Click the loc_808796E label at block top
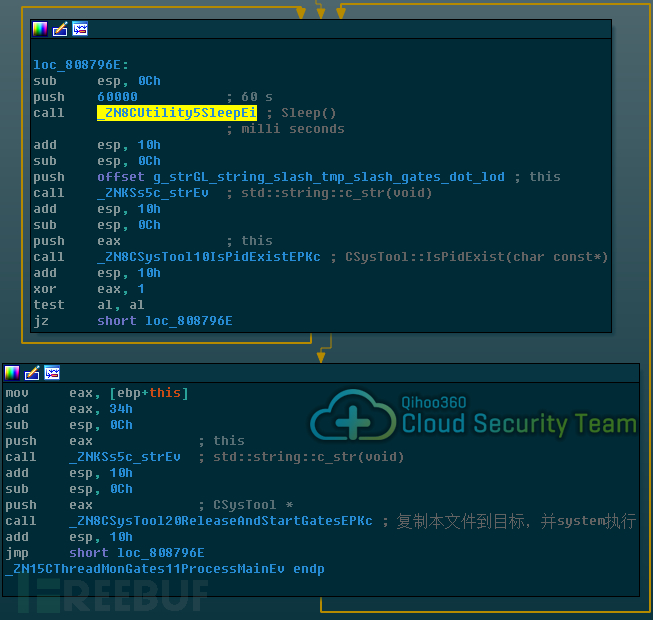 point(81,65)
